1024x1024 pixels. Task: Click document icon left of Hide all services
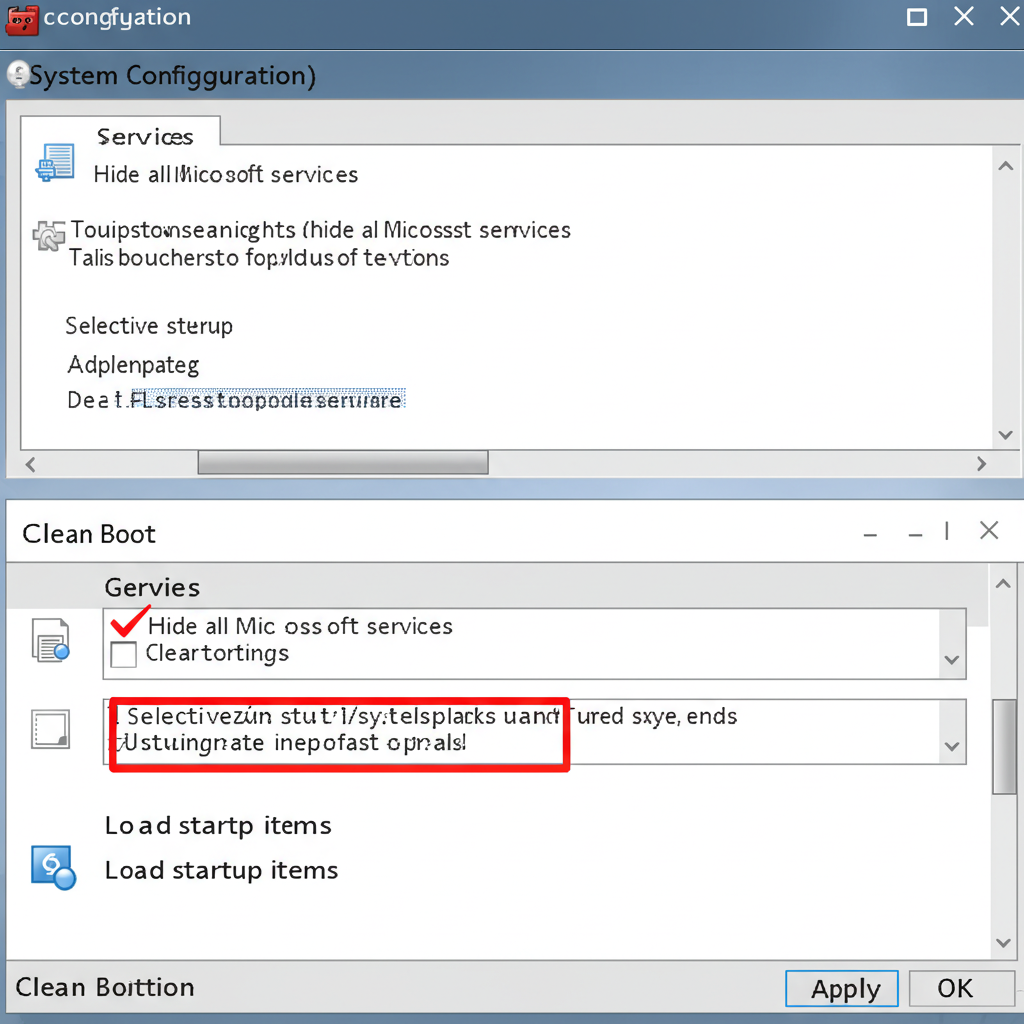point(51,640)
